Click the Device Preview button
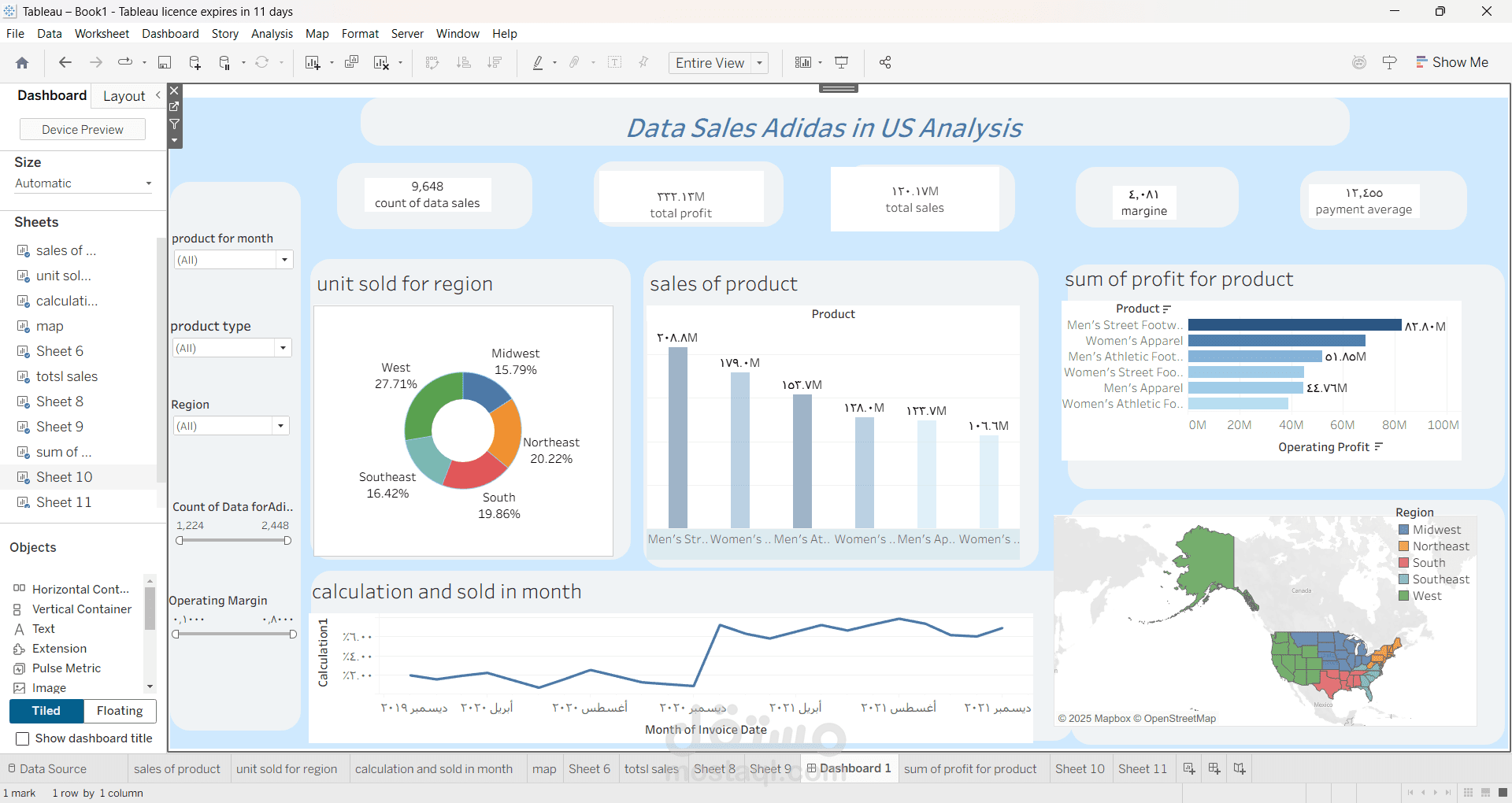This screenshot has width=1512, height=803. click(83, 130)
